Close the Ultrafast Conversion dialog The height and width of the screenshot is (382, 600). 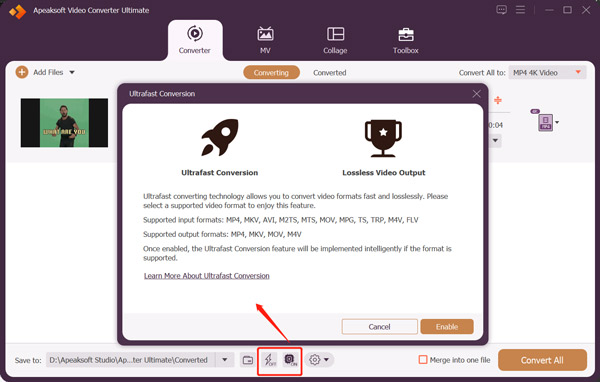pos(476,94)
